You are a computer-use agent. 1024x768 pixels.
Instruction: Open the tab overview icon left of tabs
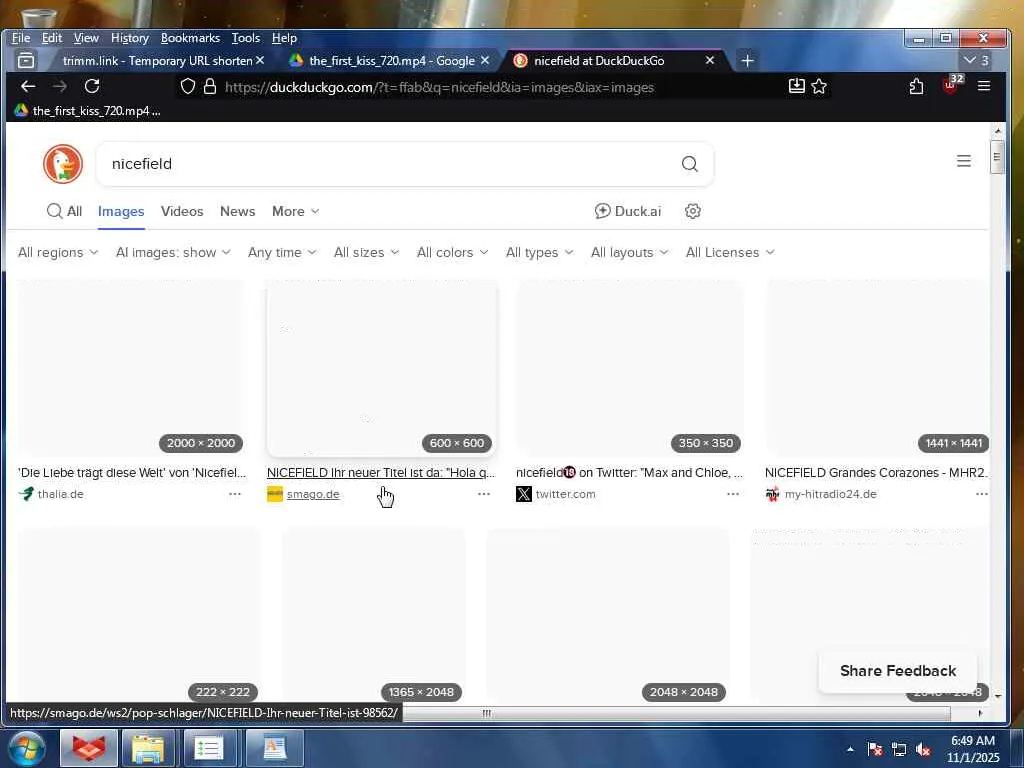click(26, 61)
